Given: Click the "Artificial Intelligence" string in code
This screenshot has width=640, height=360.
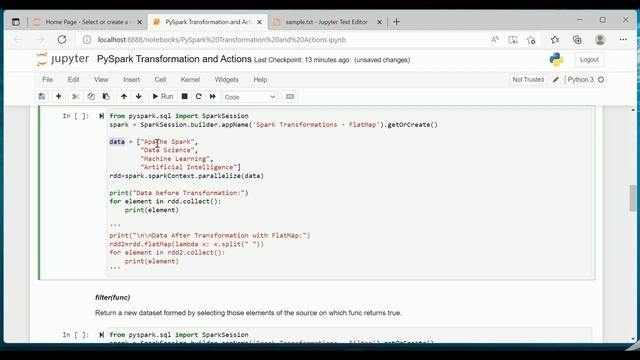Looking at the screenshot, I should [189, 167].
